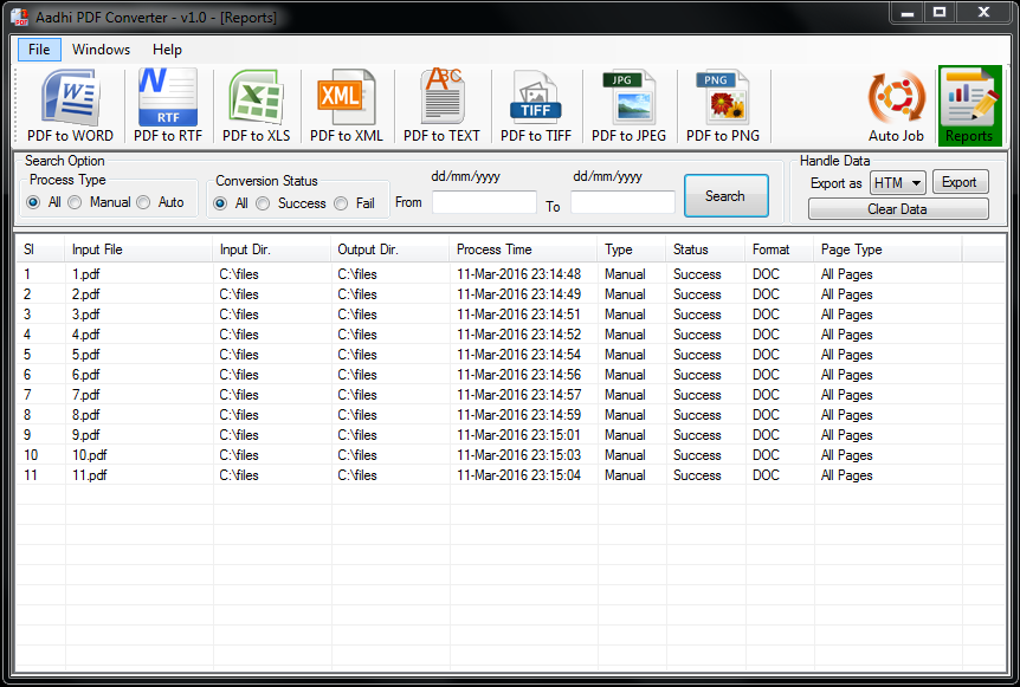Select the Manual process type radio button

coord(74,202)
